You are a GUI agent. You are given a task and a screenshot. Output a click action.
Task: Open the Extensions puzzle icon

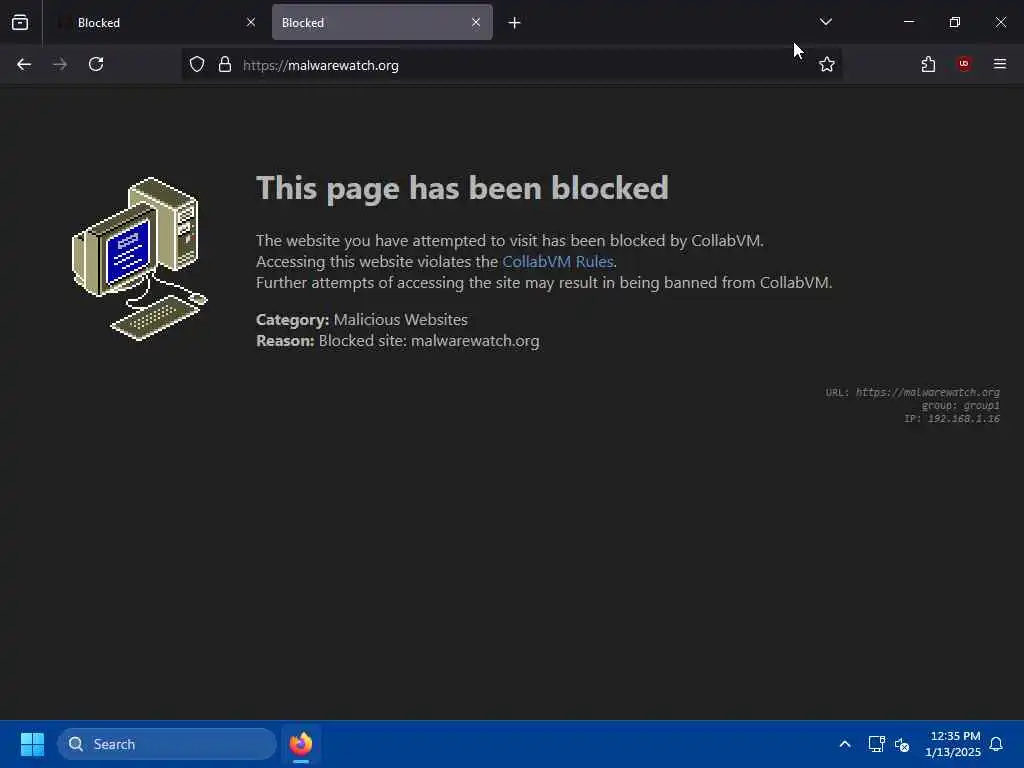(x=928, y=64)
